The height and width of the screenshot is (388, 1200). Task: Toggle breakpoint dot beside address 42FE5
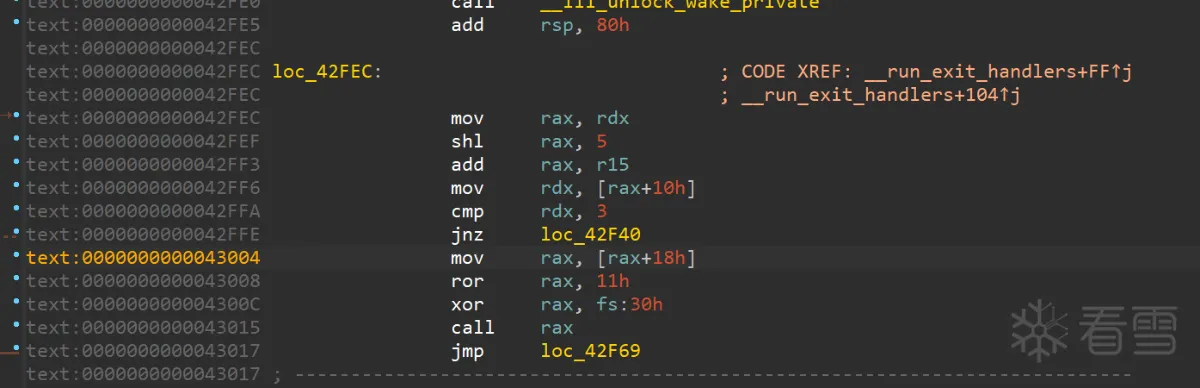point(17,22)
